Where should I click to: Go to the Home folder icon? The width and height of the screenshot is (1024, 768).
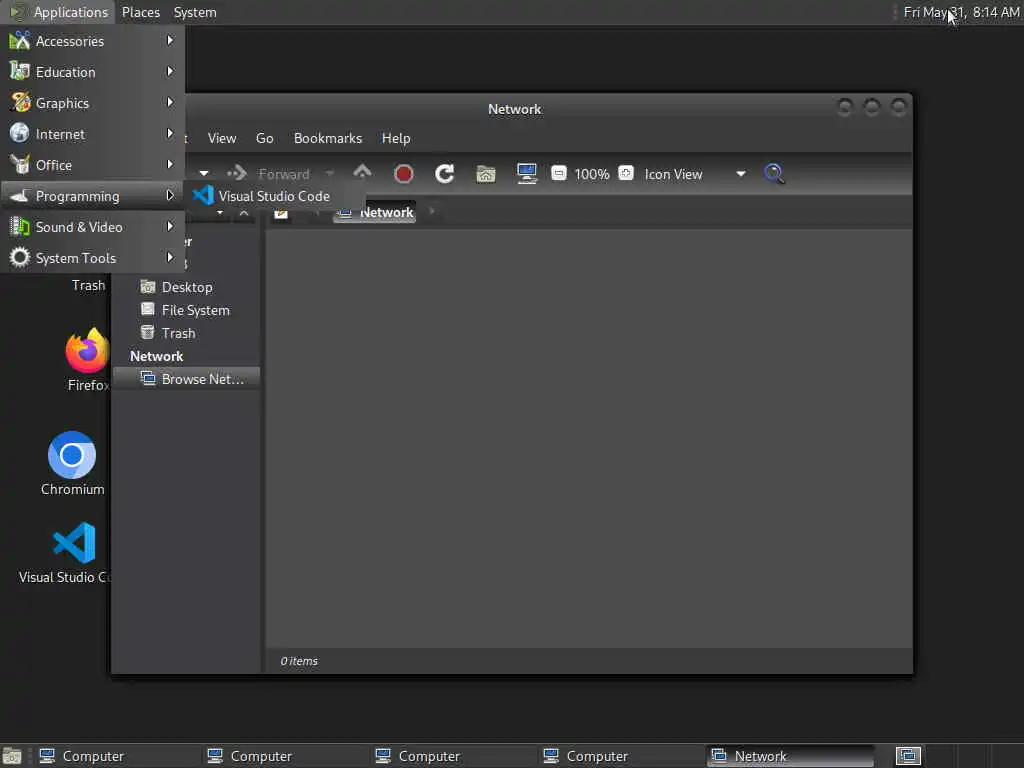pyautogui.click(x=486, y=174)
